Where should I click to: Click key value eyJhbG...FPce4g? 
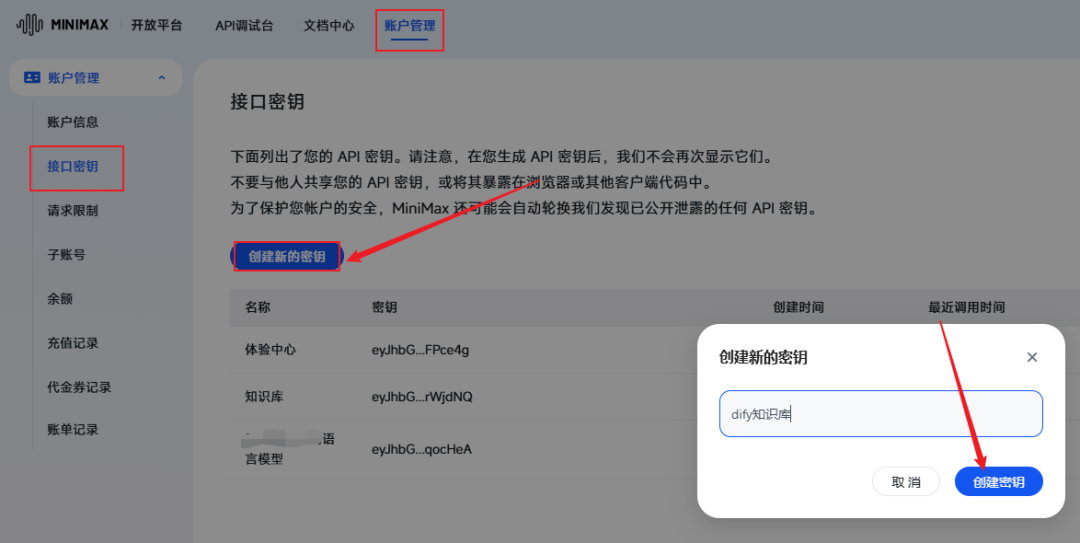tap(420, 350)
